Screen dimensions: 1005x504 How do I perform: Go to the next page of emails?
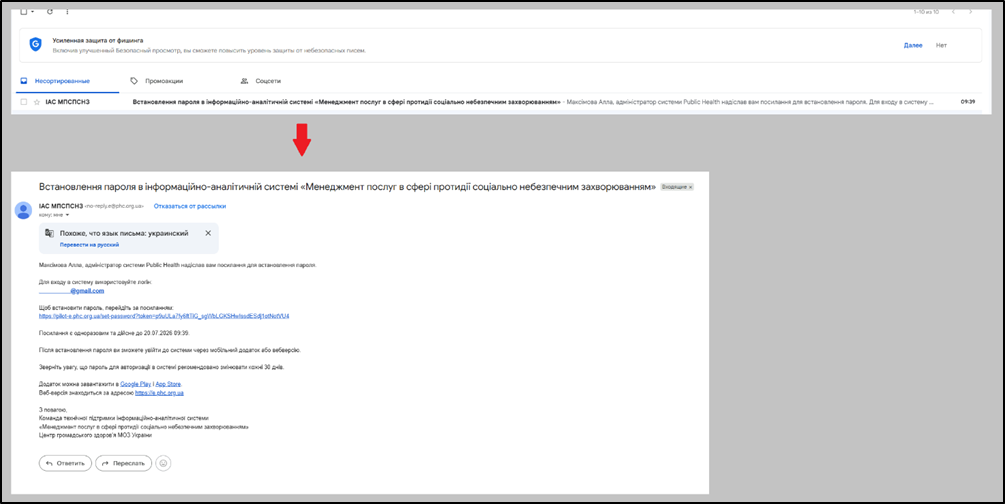[970, 12]
